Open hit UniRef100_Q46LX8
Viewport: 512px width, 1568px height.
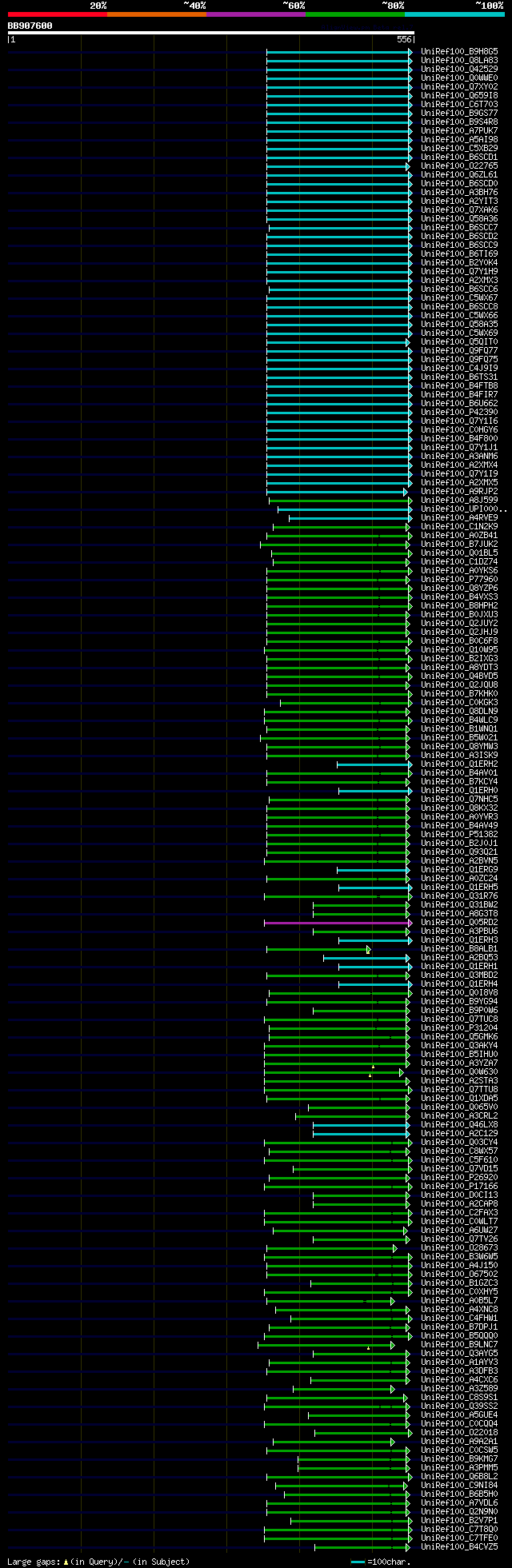(x=459, y=1124)
